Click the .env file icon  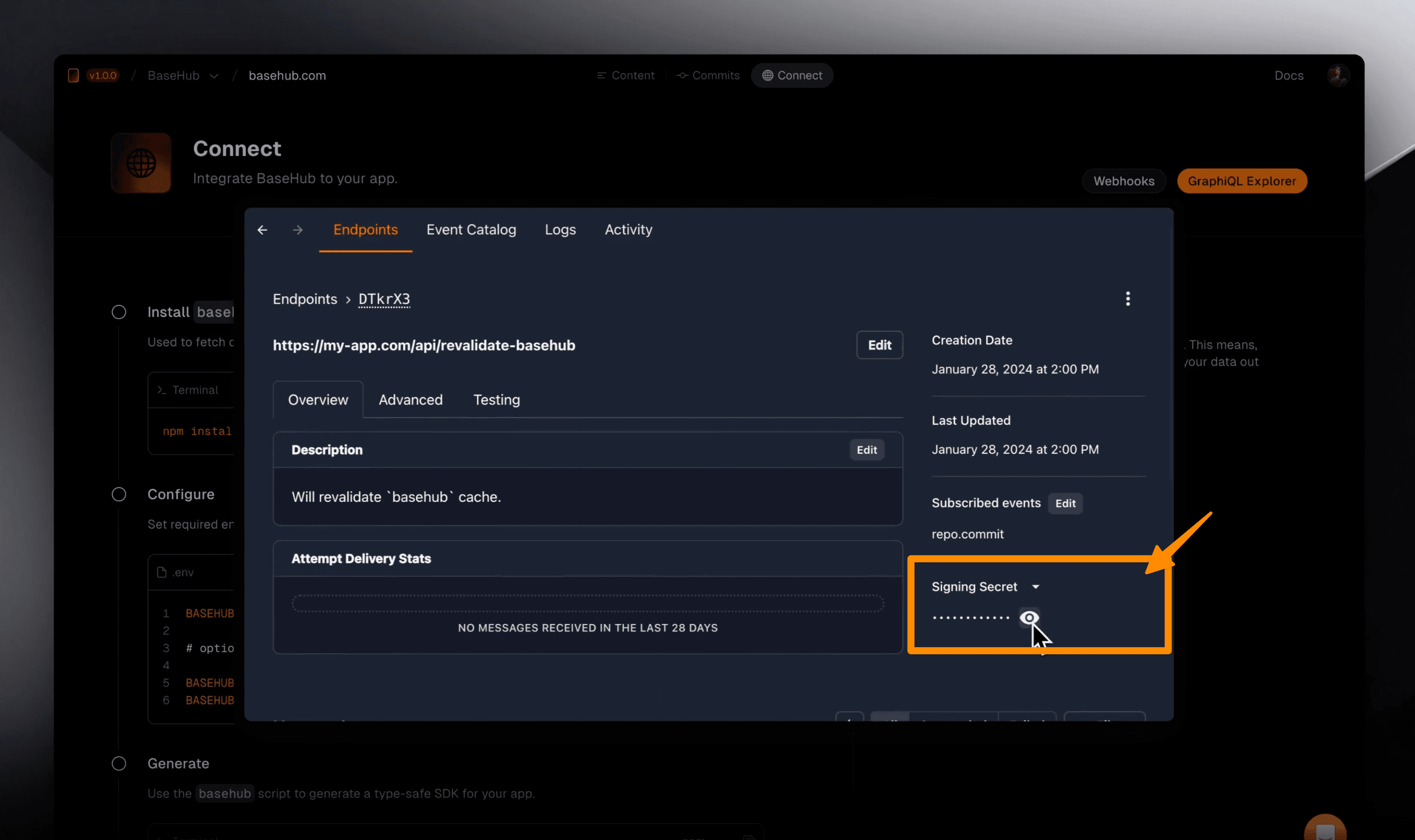(x=162, y=572)
